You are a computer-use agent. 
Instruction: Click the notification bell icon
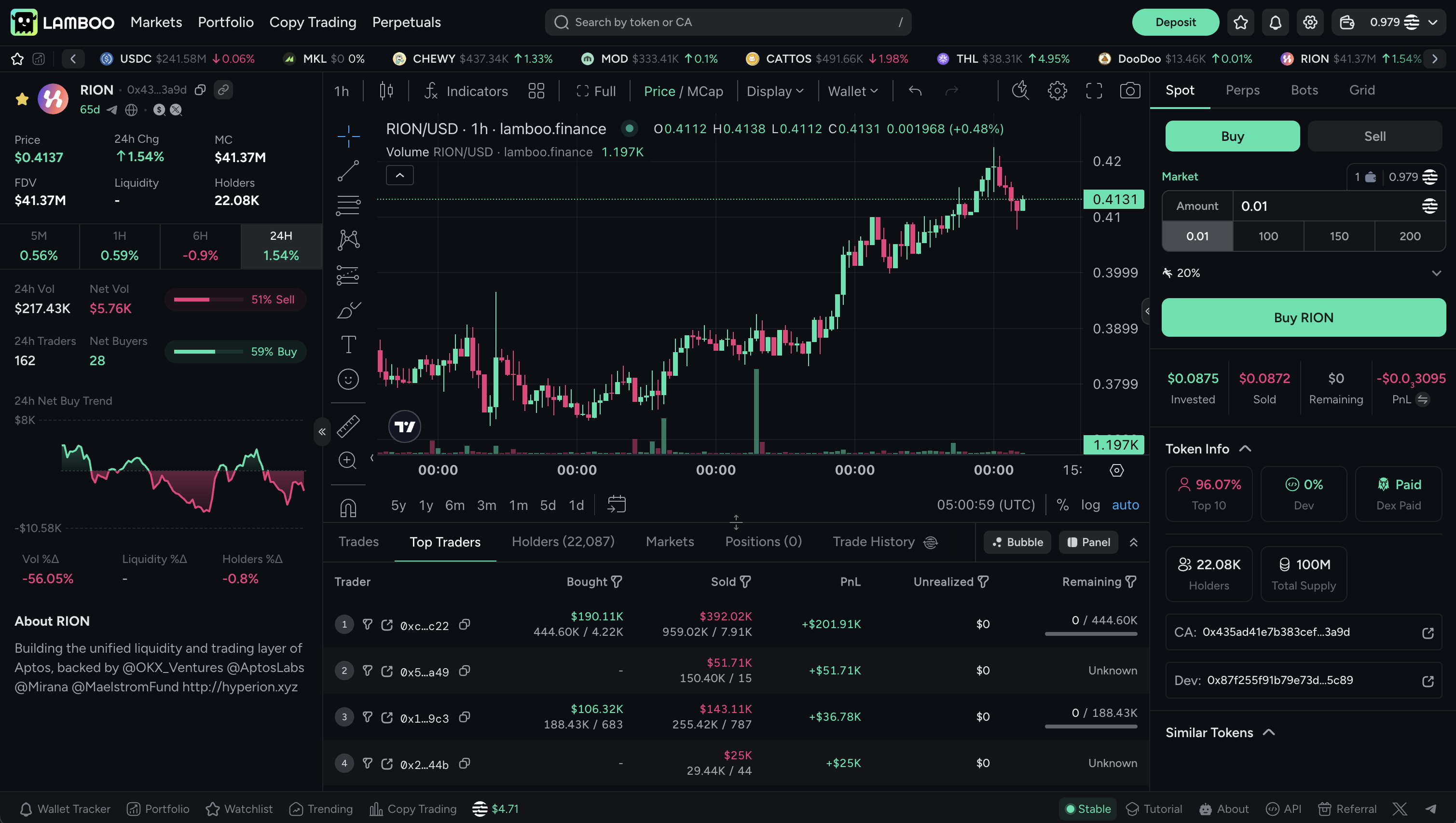[1275, 22]
